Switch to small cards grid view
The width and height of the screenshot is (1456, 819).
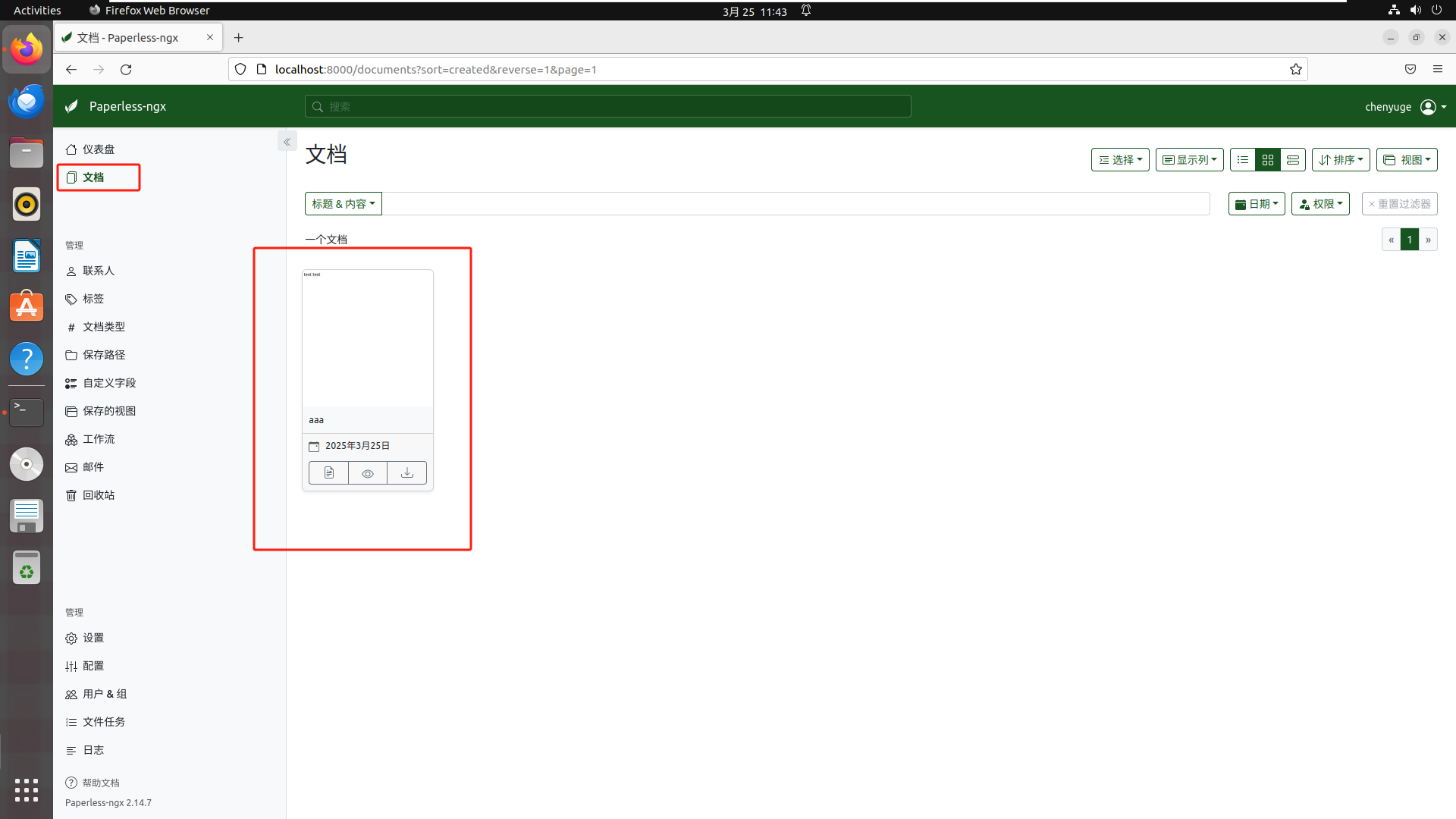1268,159
